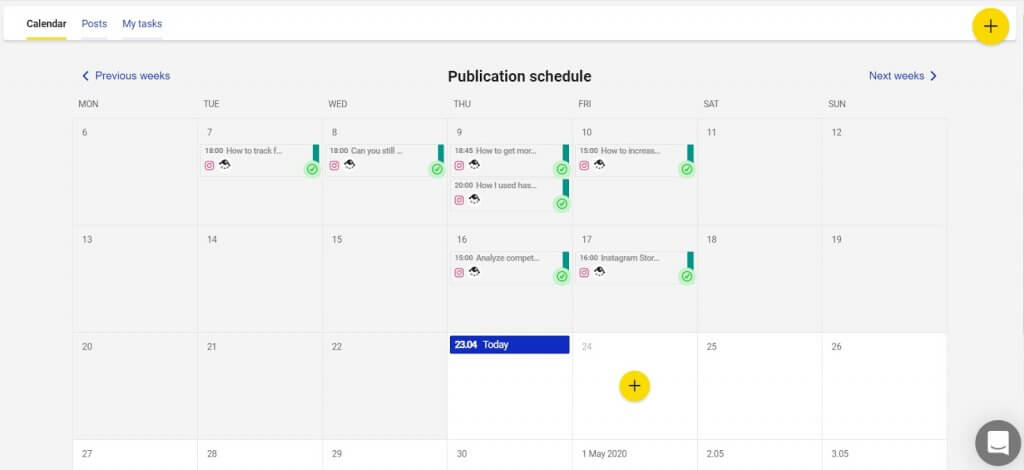Click date number 30
This screenshot has height=470, width=1024.
click(x=462, y=454)
